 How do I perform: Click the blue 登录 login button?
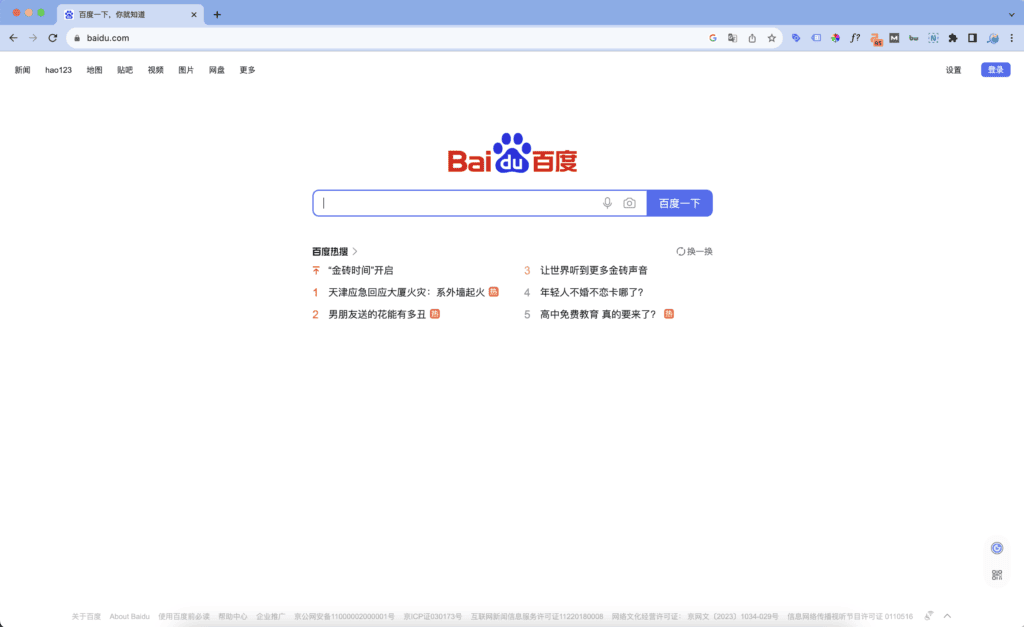(x=995, y=70)
